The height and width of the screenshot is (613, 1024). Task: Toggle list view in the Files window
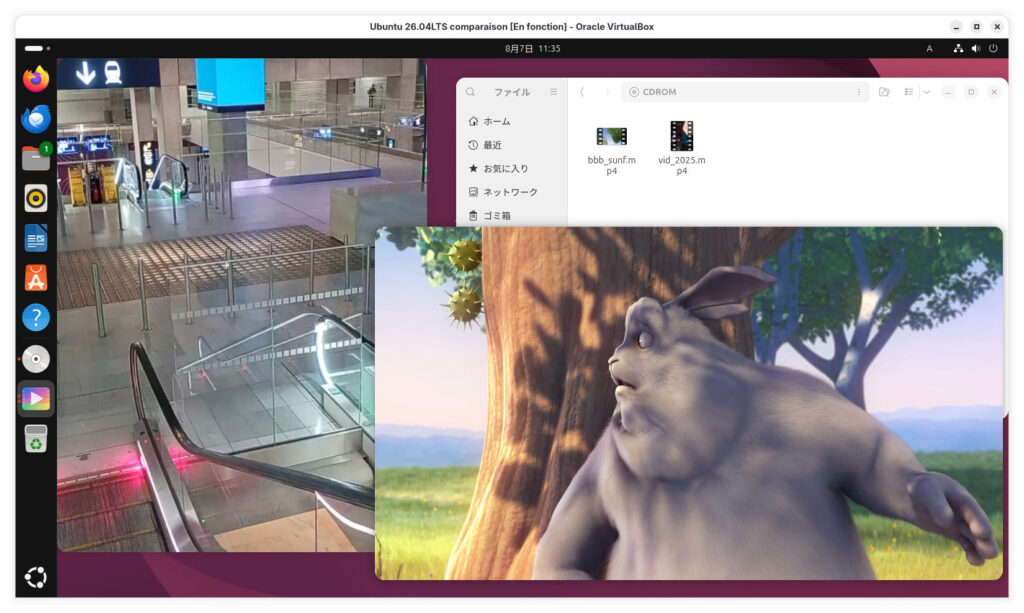pos(908,92)
